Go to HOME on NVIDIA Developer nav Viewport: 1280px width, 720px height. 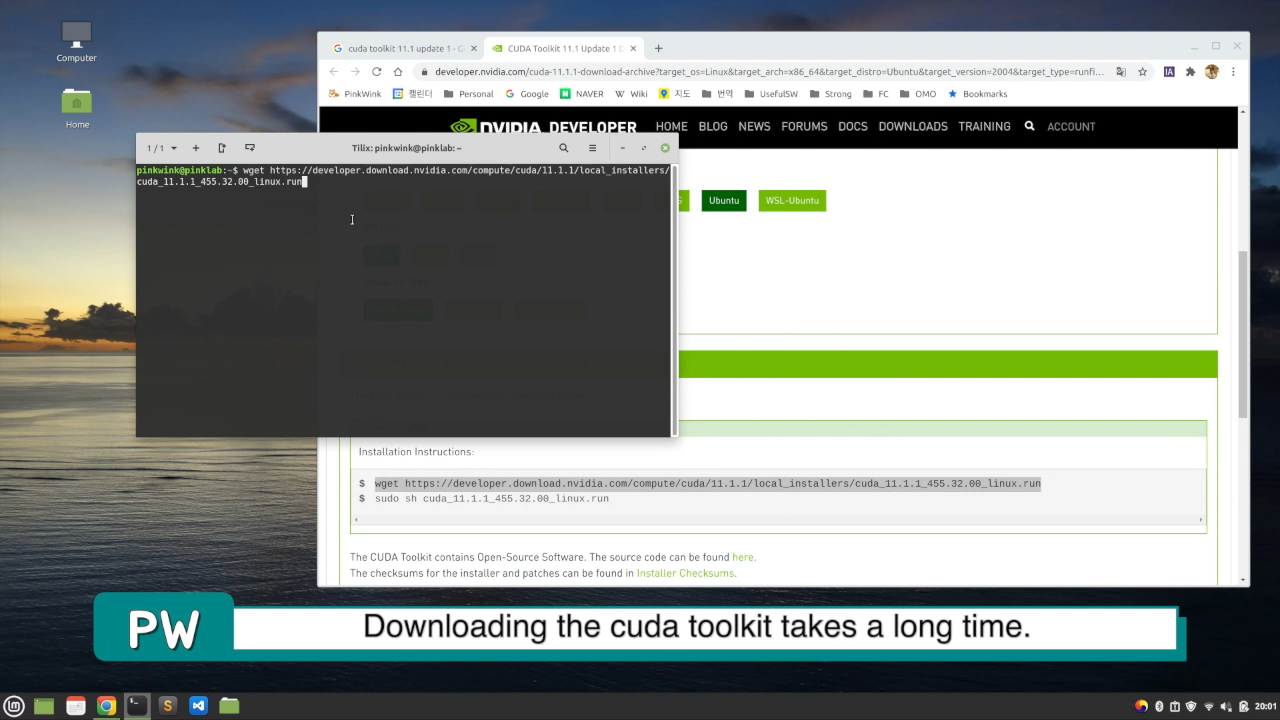[671, 127]
